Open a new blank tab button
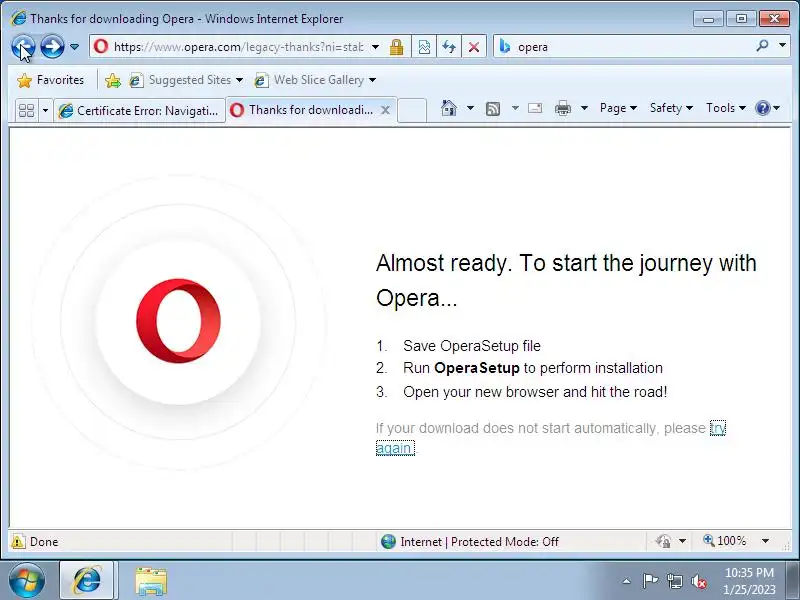The width and height of the screenshot is (800, 600). pos(412,110)
